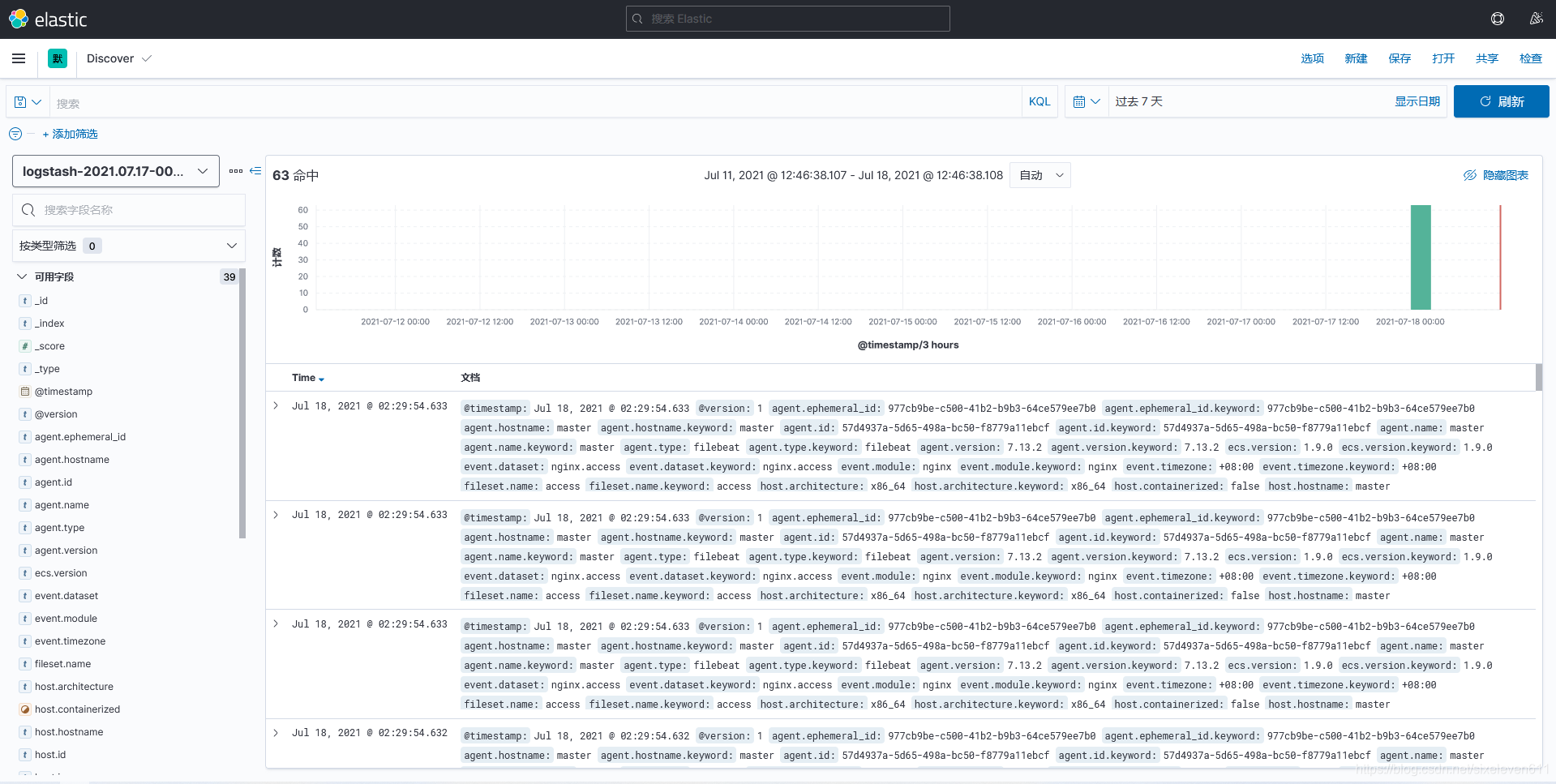
Task: Click the 保存 menu item
Action: click(1400, 58)
